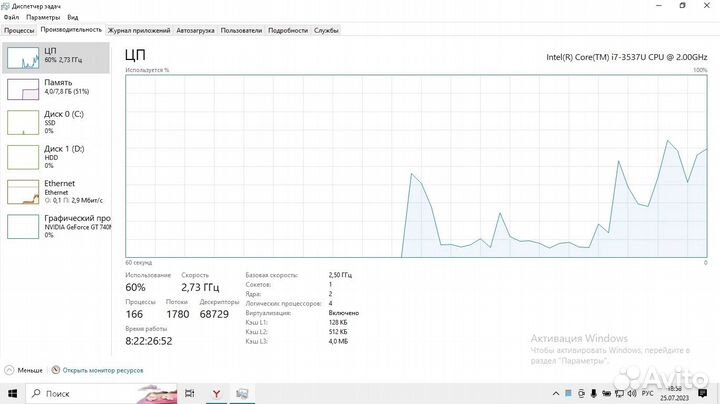
Task: Switch to the Процессы tab
Action: (19, 30)
